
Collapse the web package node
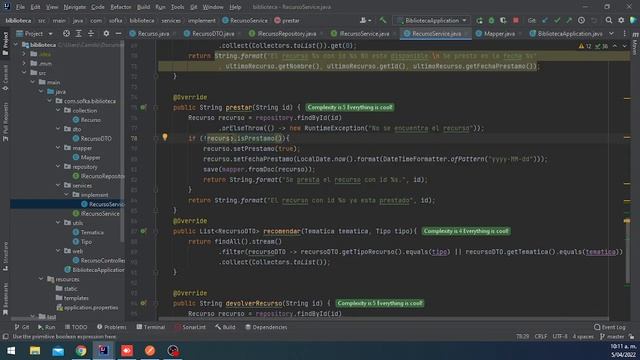pos(58,251)
